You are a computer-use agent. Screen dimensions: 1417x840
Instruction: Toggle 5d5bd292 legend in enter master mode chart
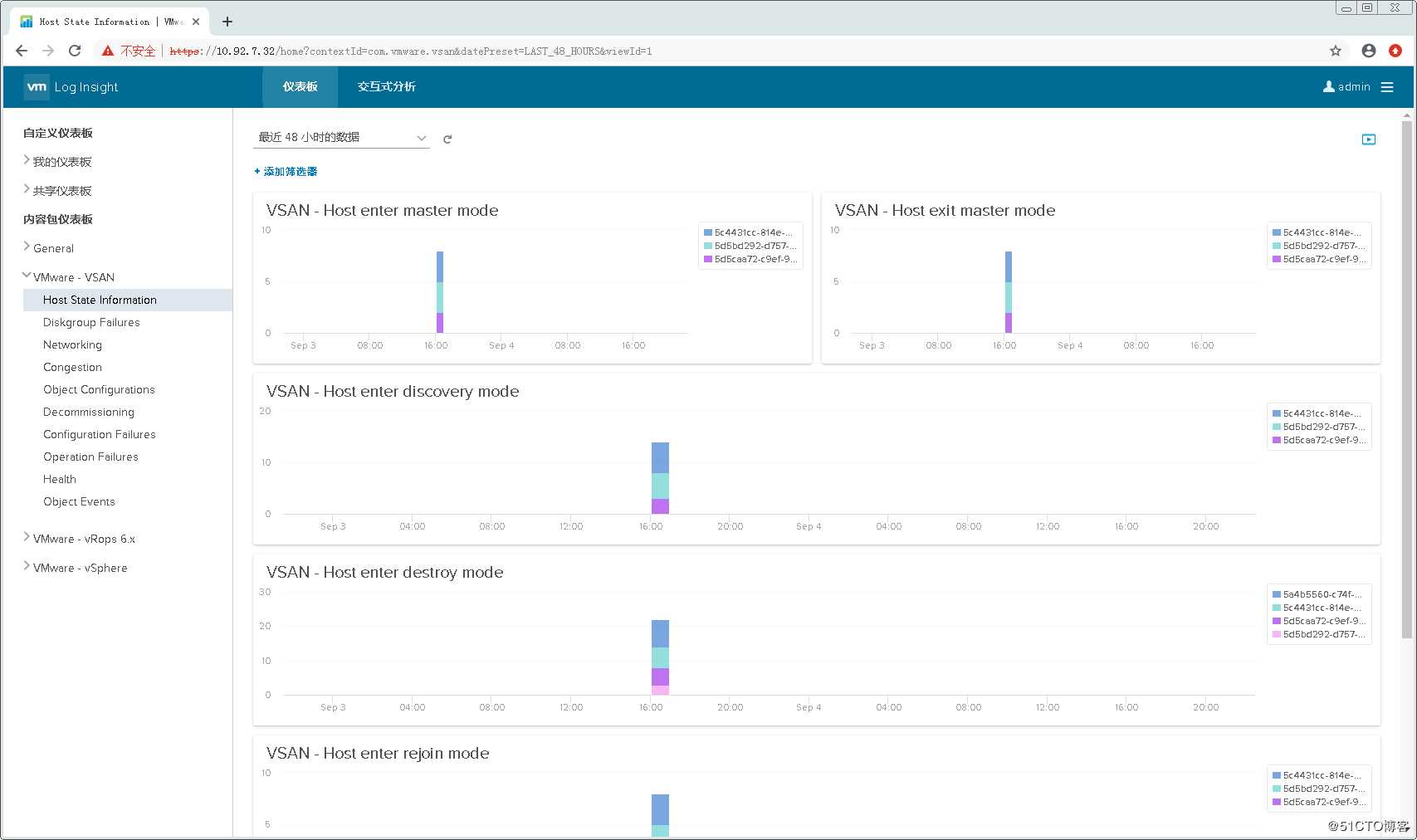pos(750,246)
